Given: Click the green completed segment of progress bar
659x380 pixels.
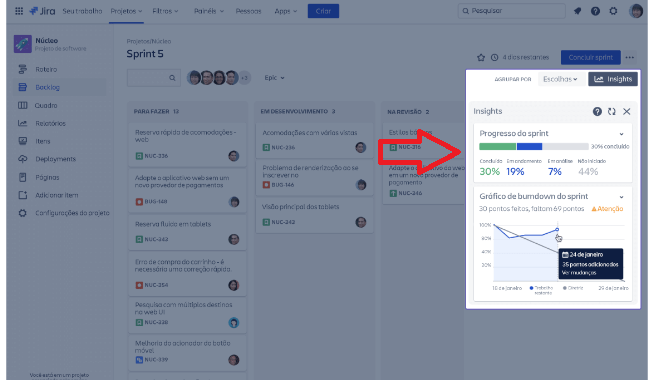Looking at the screenshot, I should click(x=498, y=146).
